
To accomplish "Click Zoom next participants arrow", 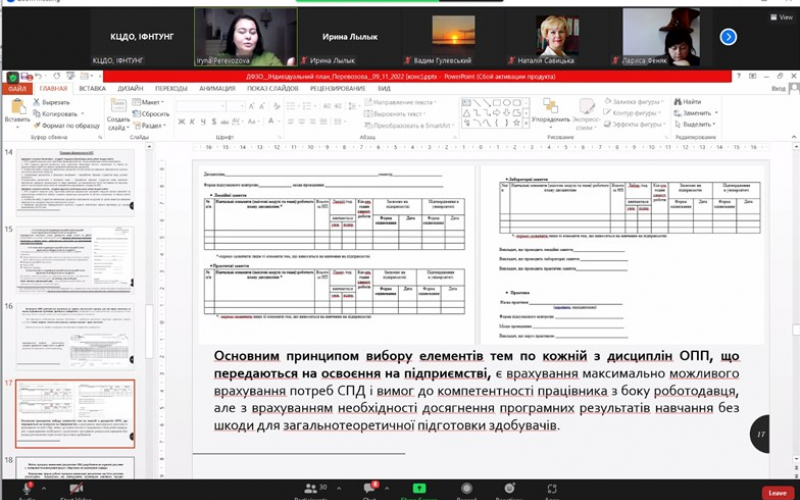I will tap(728, 37).
